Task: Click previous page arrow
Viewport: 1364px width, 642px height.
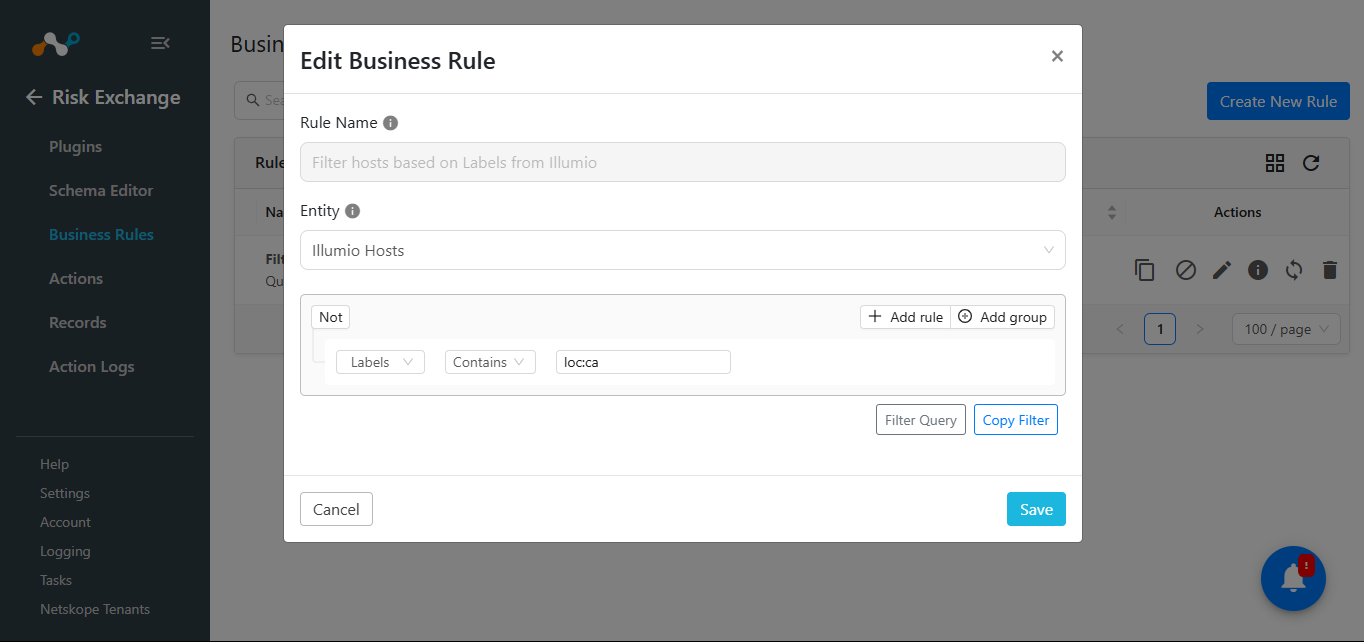Action: pyautogui.click(x=1120, y=329)
